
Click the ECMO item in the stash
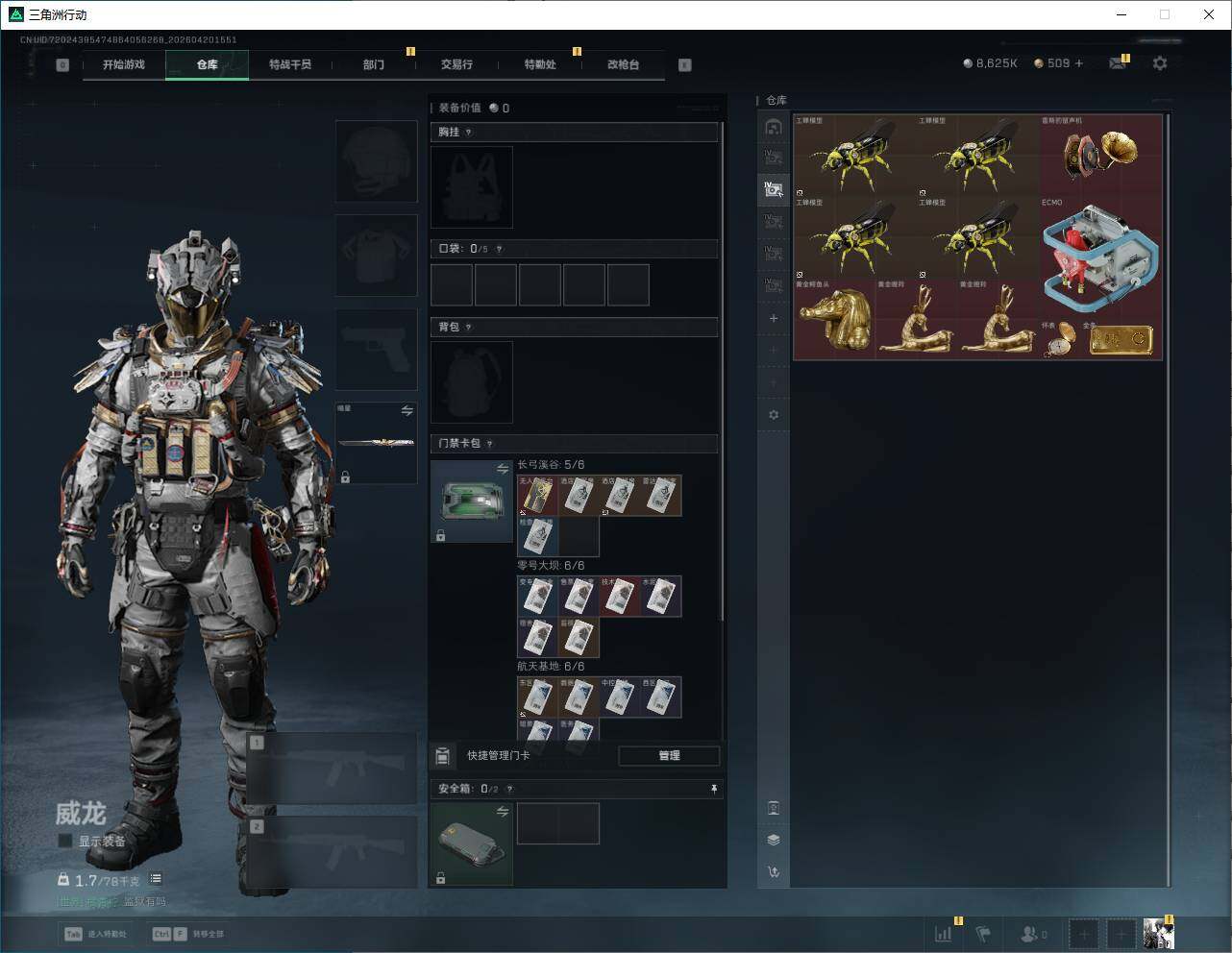pos(1100,258)
